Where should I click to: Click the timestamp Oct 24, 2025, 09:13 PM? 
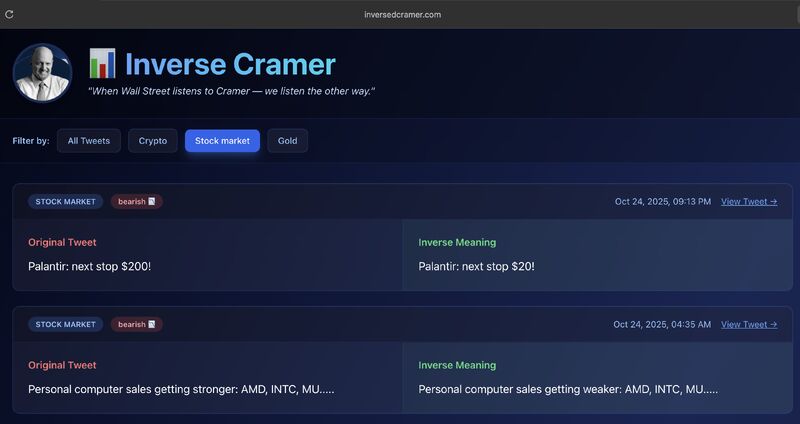(x=663, y=202)
